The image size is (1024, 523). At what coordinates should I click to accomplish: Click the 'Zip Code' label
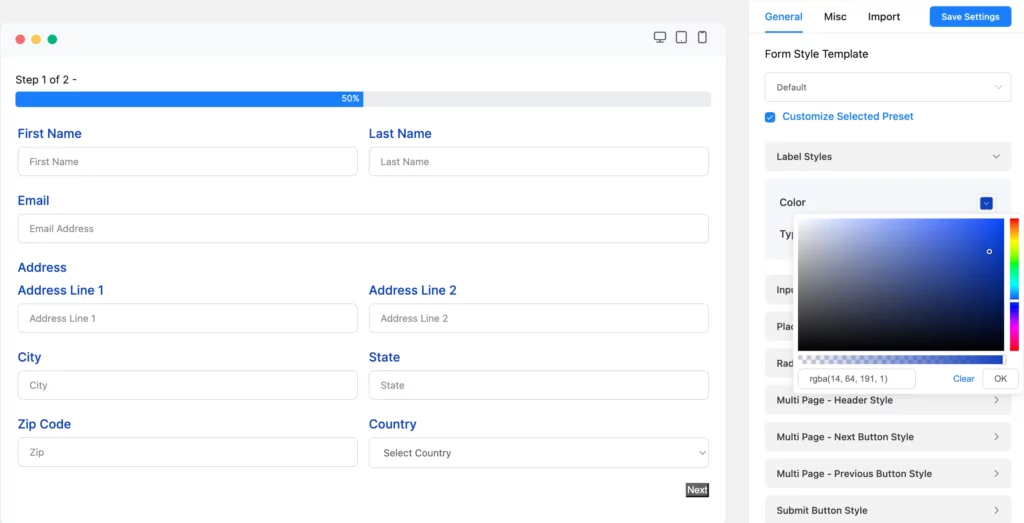pos(44,424)
